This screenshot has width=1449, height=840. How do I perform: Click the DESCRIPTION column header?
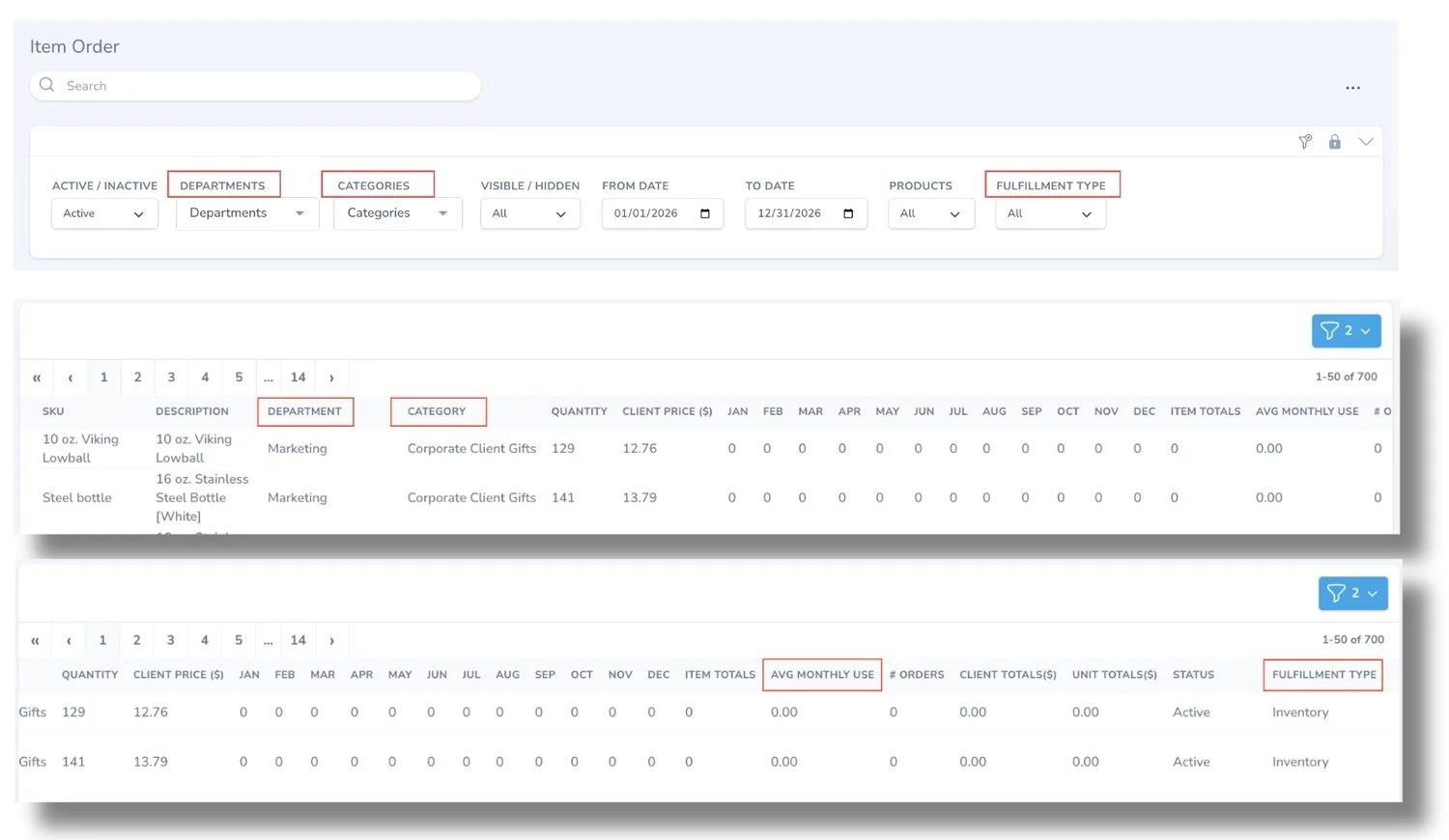[x=192, y=411]
